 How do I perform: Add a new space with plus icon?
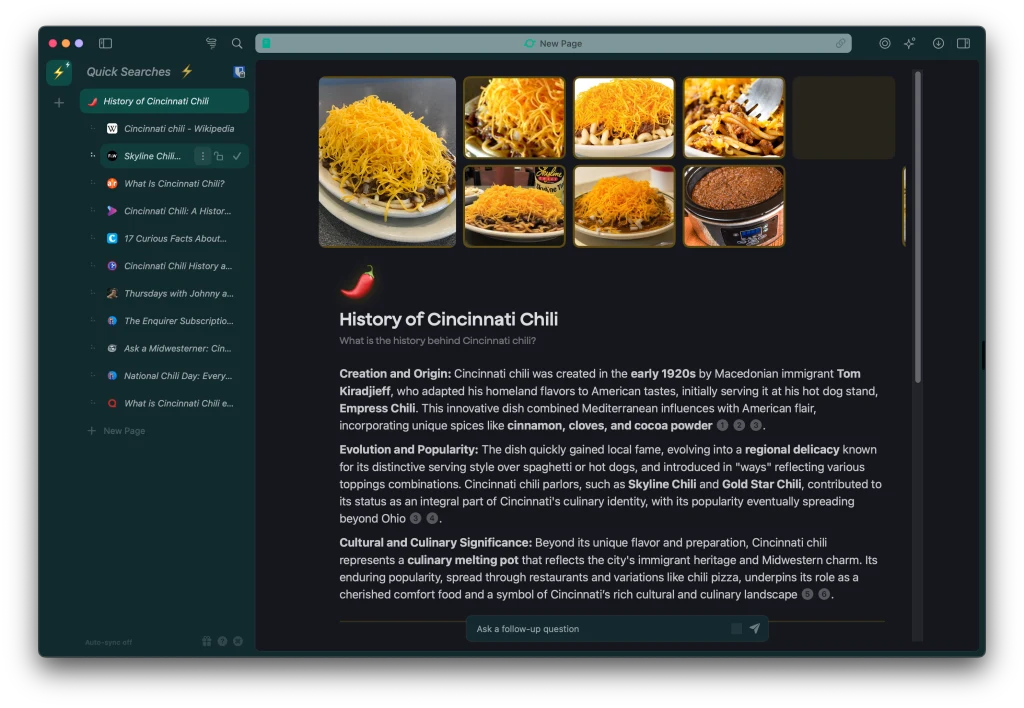point(59,103)
